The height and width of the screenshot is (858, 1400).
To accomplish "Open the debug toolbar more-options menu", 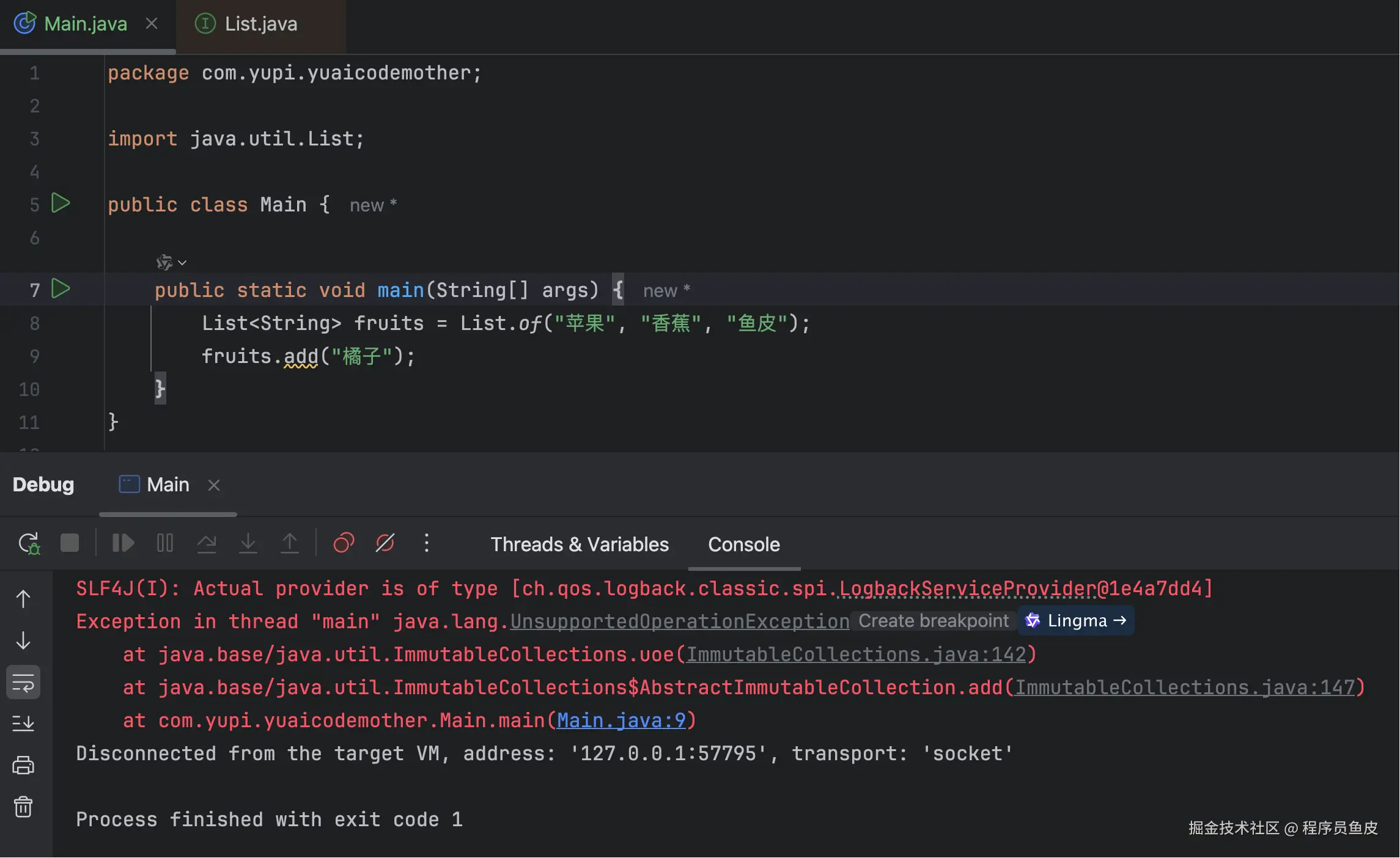I will [x=427, y=543].
